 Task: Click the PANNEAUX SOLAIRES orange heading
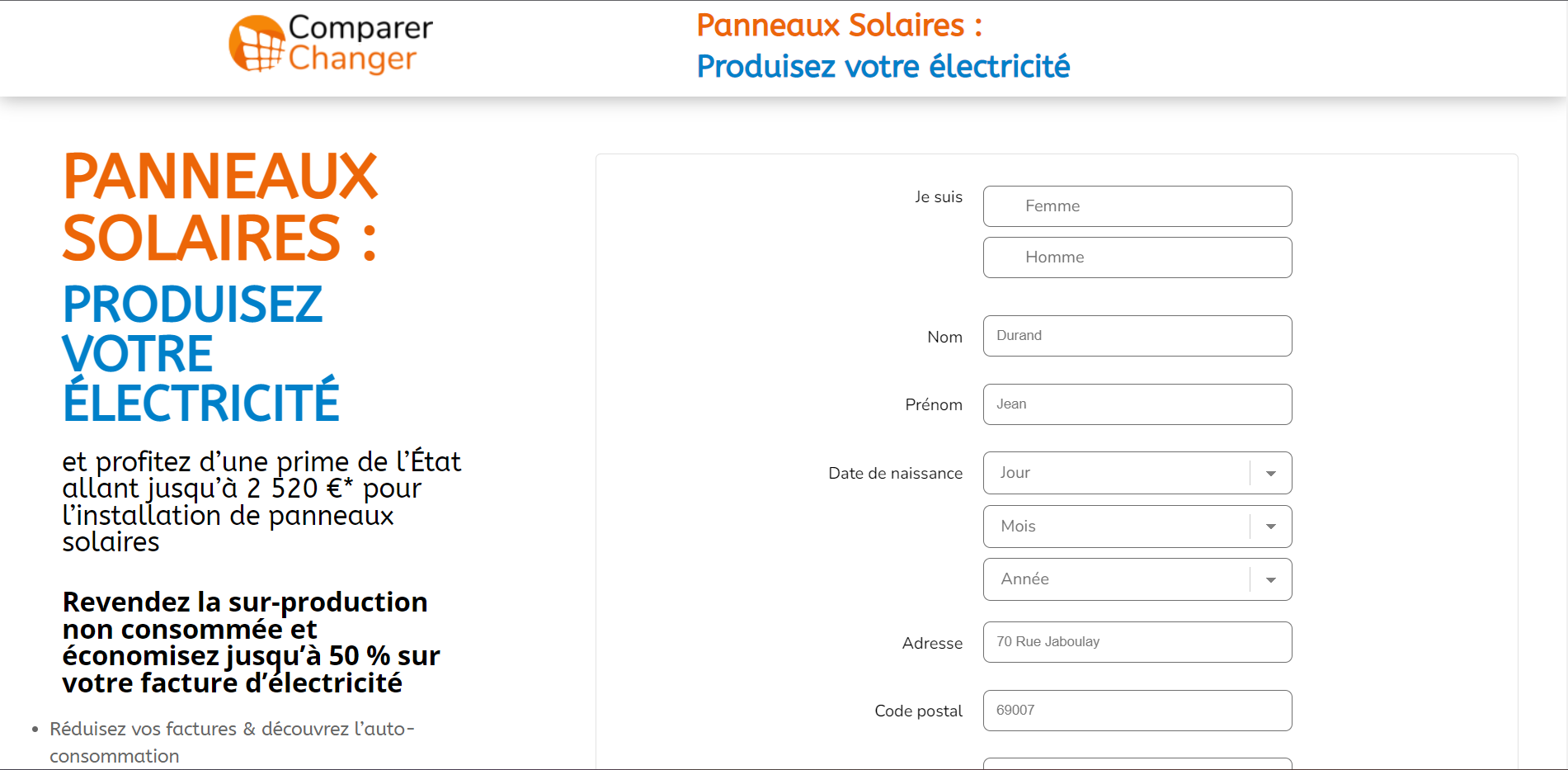click(x=220, y=207)
